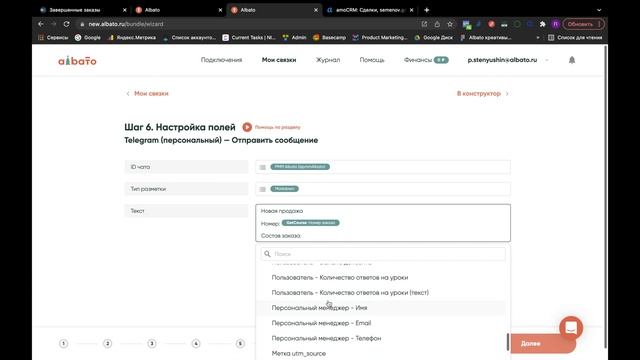The image size is (640, 360).
Task: Go back in browser history
Action: click(40, 24)
